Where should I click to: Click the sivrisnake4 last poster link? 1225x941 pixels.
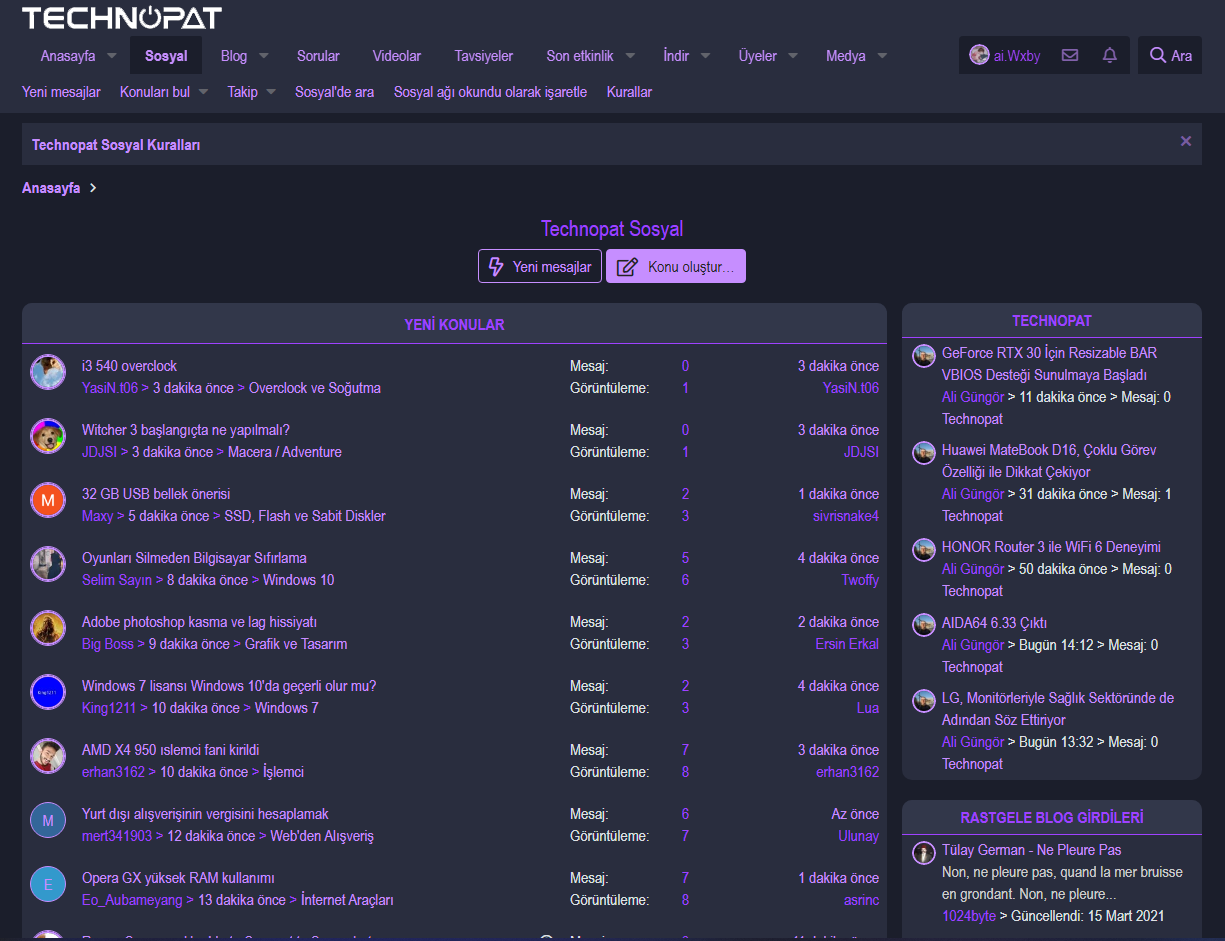pyautogui.click(x=846, y=516)
